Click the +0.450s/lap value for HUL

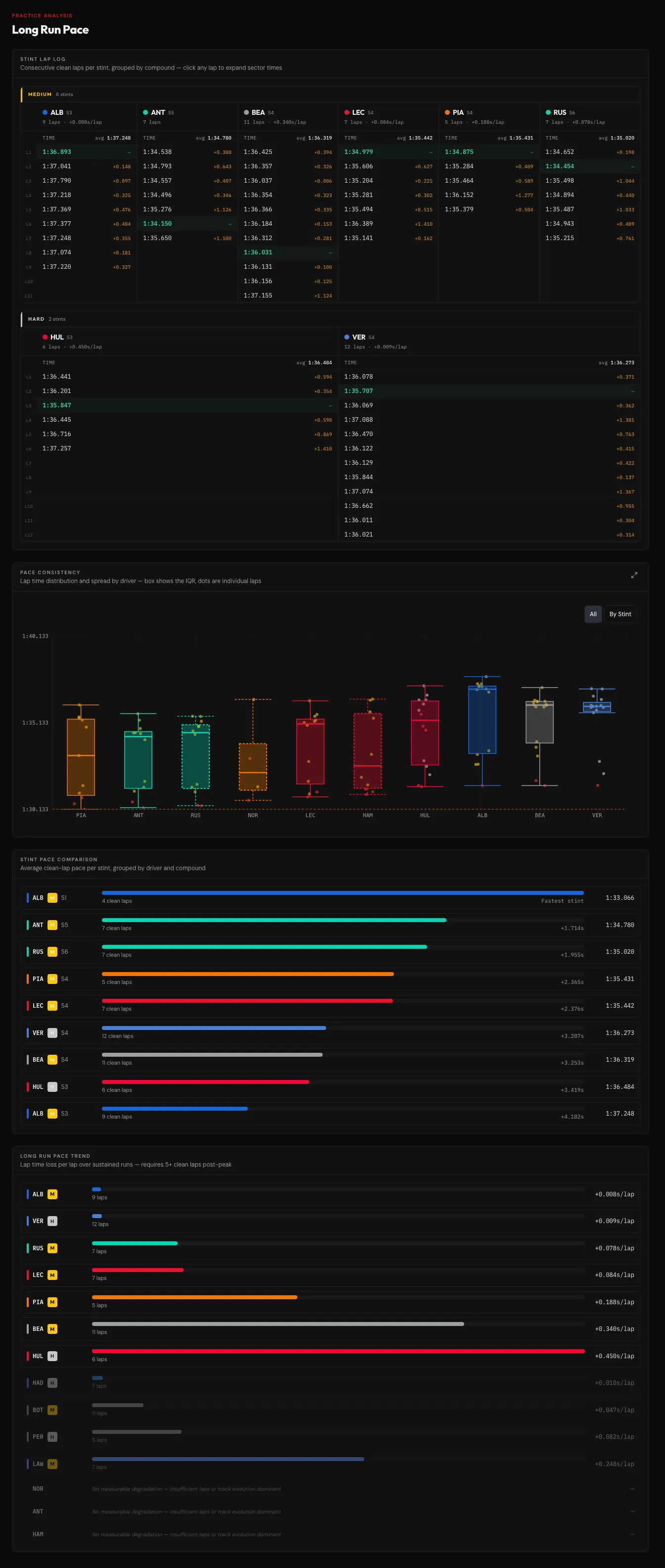point(615,1356)
